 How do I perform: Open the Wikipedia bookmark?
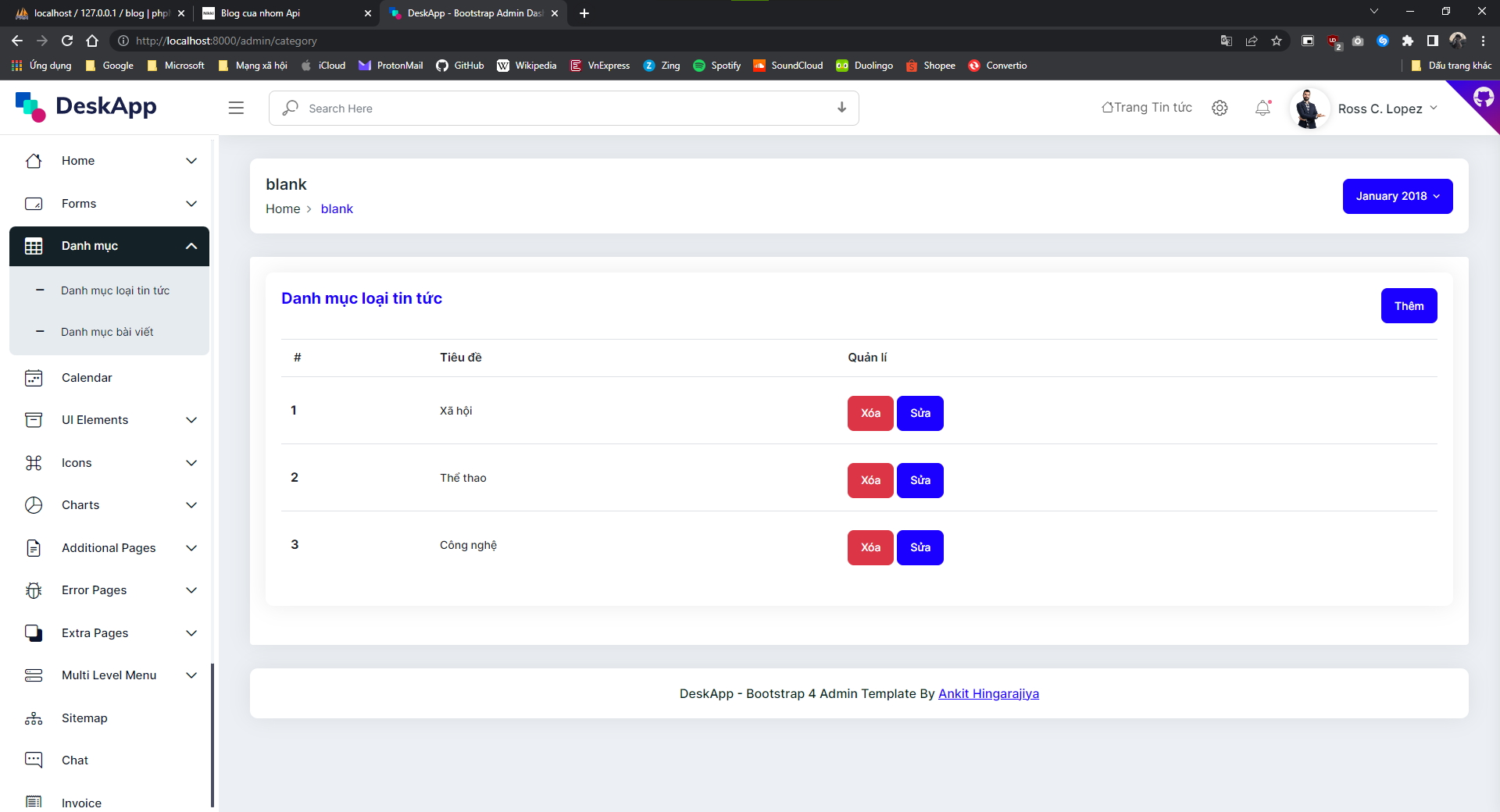pos(527,66)
